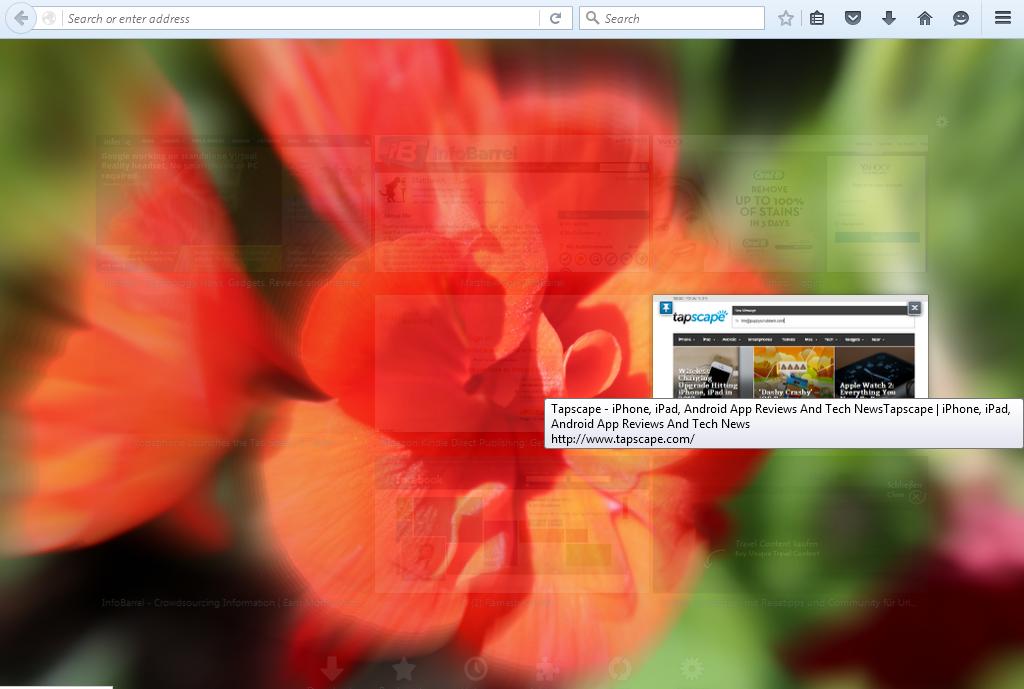Open the Firefox hamburger menu
Viewport: 1024px width, 689px height.
(x=1002, y=18)
